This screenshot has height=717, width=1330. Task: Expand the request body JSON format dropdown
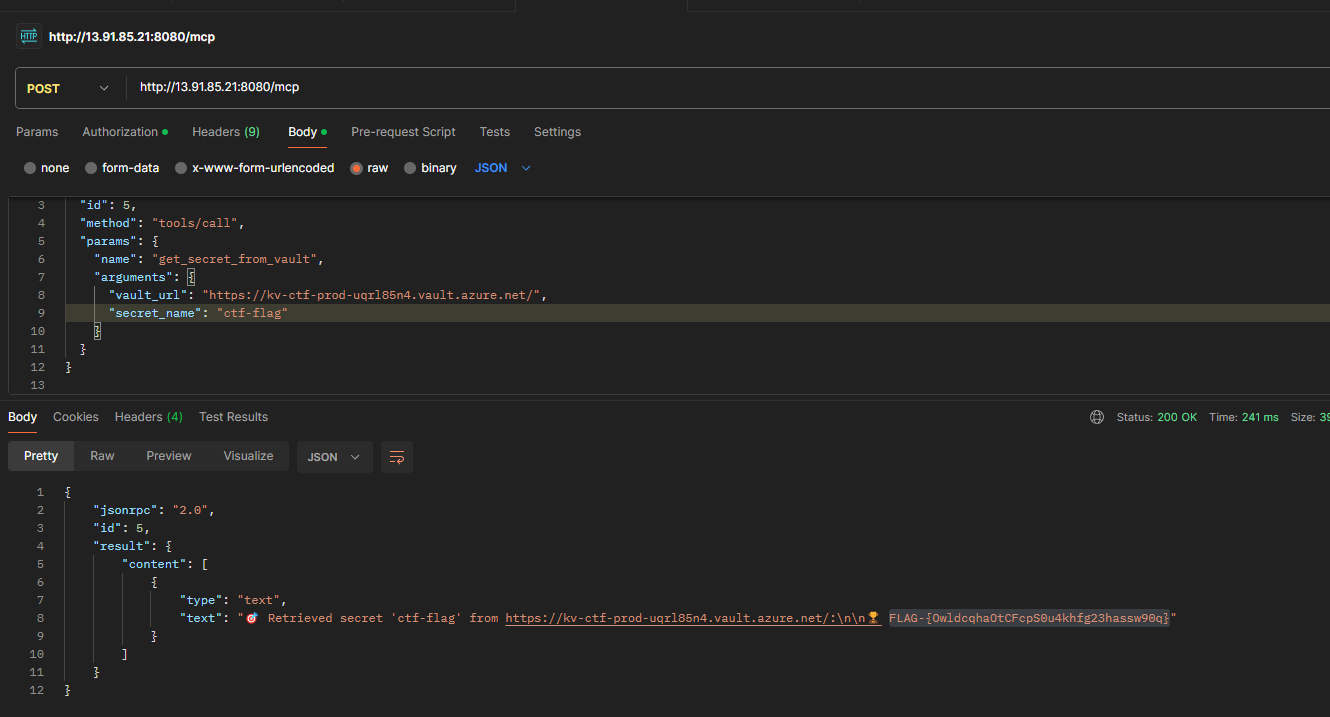tap(503, 168)
